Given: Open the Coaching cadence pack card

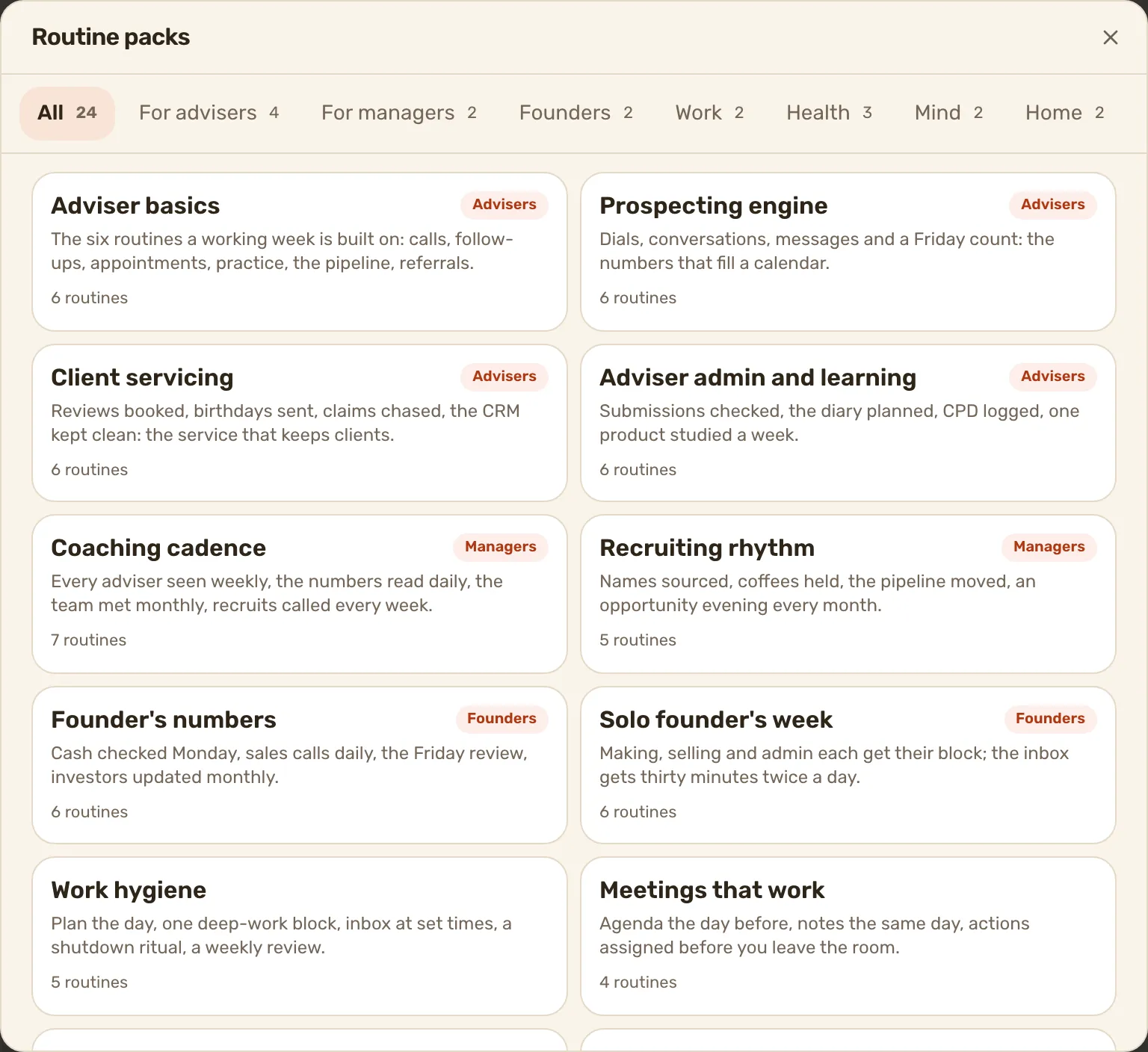Looking at the screenshot, I should [300, 594].
